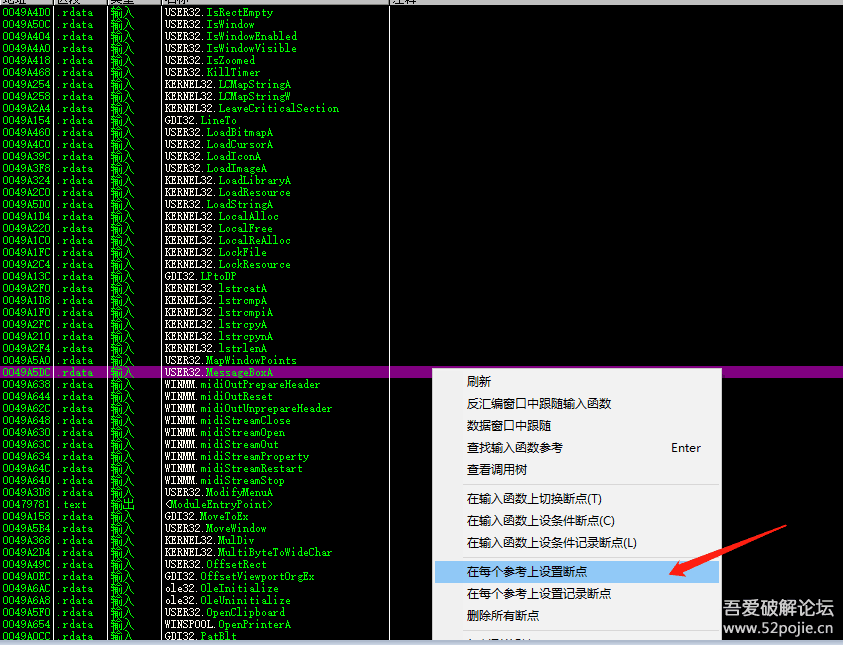
Task: Click 刷新 in the context menu
Action: (x=479, y=382)
